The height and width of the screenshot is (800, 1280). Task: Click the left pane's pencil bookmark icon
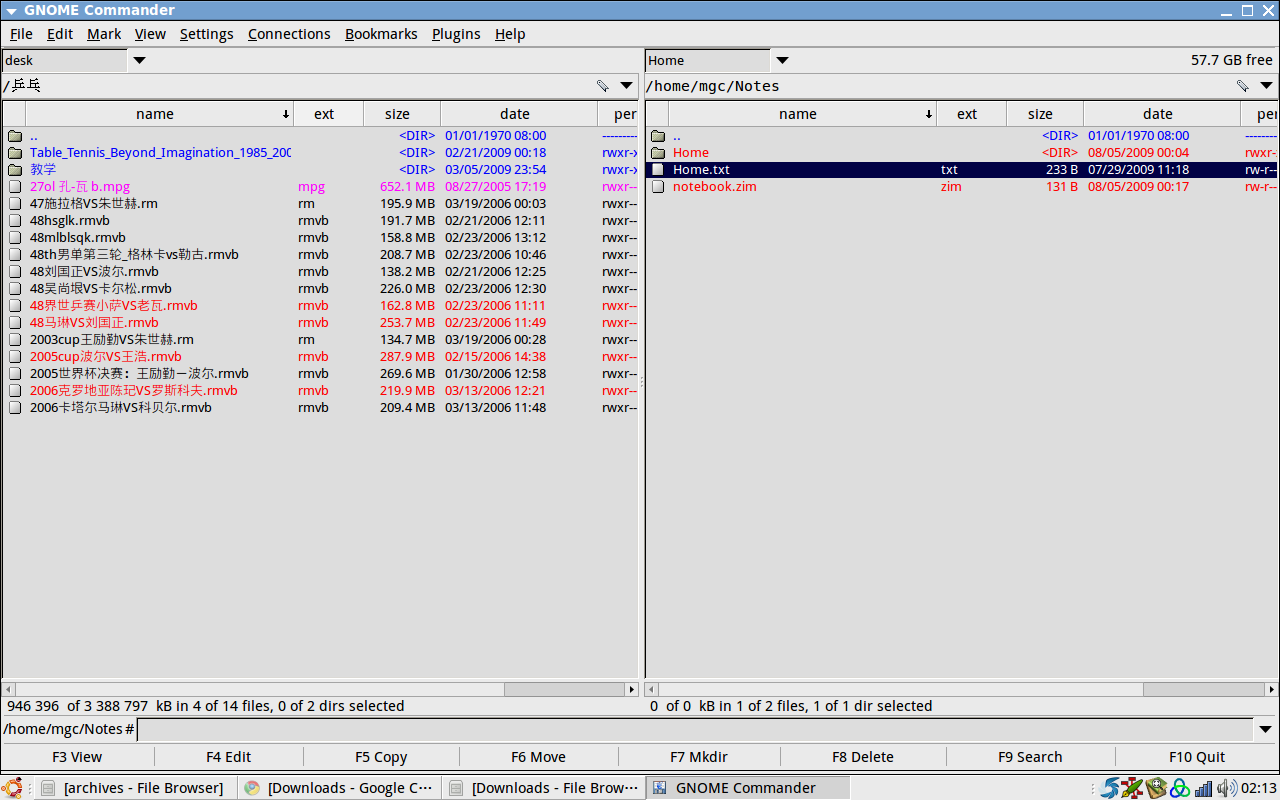click(602, 86)
